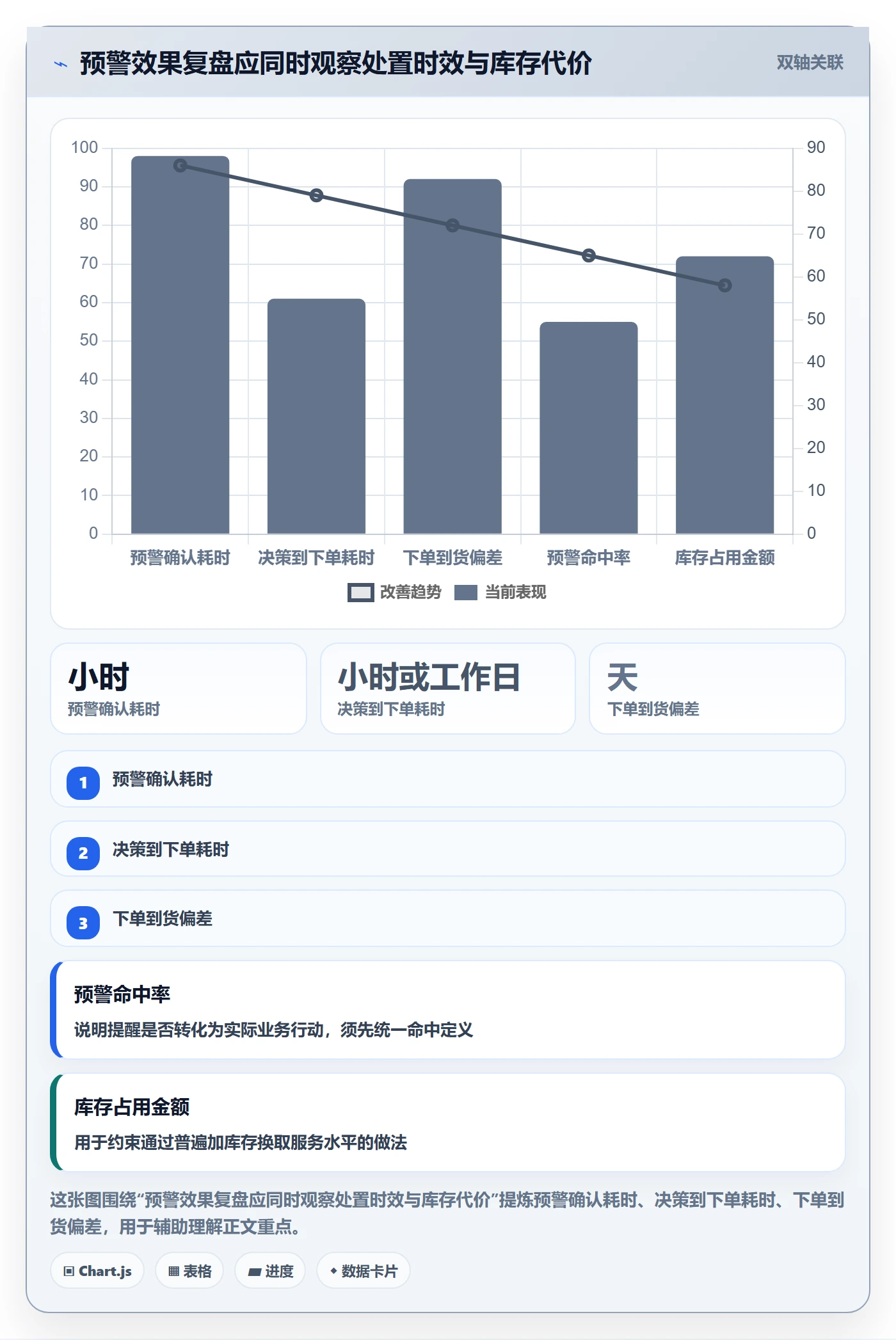Click the trend line point above 预警命中率

[589, 255]
